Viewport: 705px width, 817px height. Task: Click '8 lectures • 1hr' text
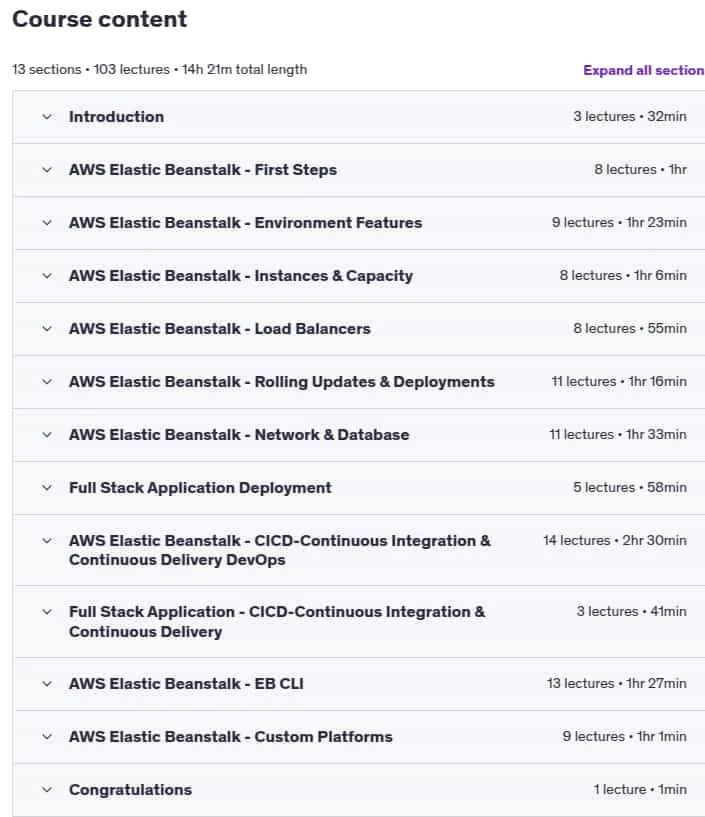640,169
